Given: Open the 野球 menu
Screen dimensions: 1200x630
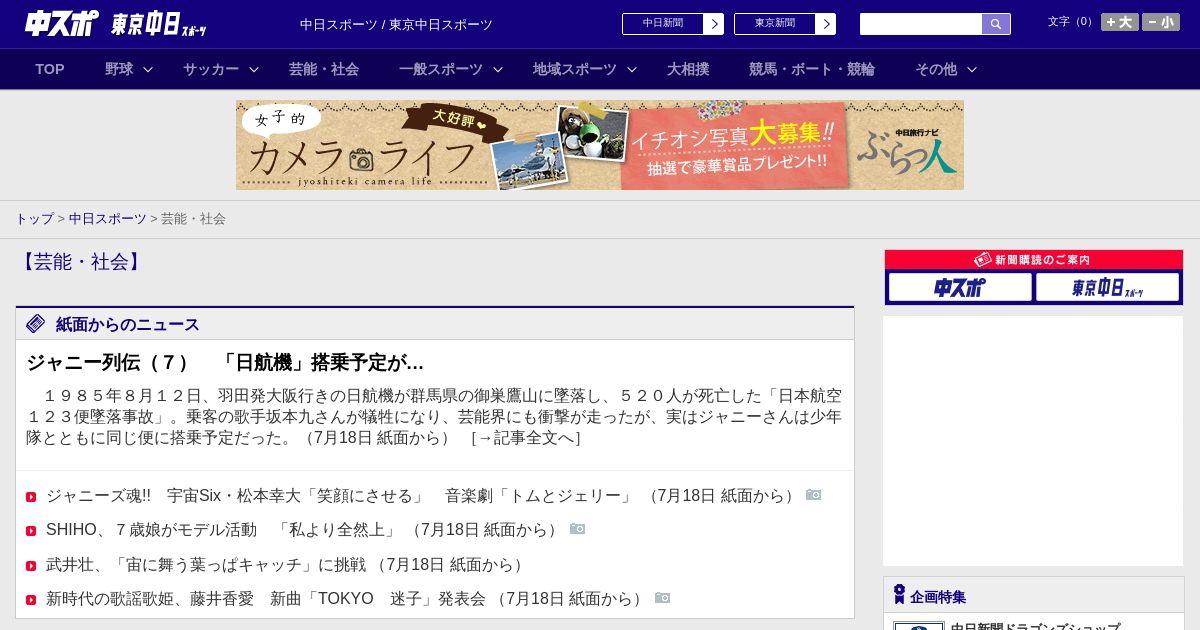Looking at the screenshot, I should coord(119,69).
